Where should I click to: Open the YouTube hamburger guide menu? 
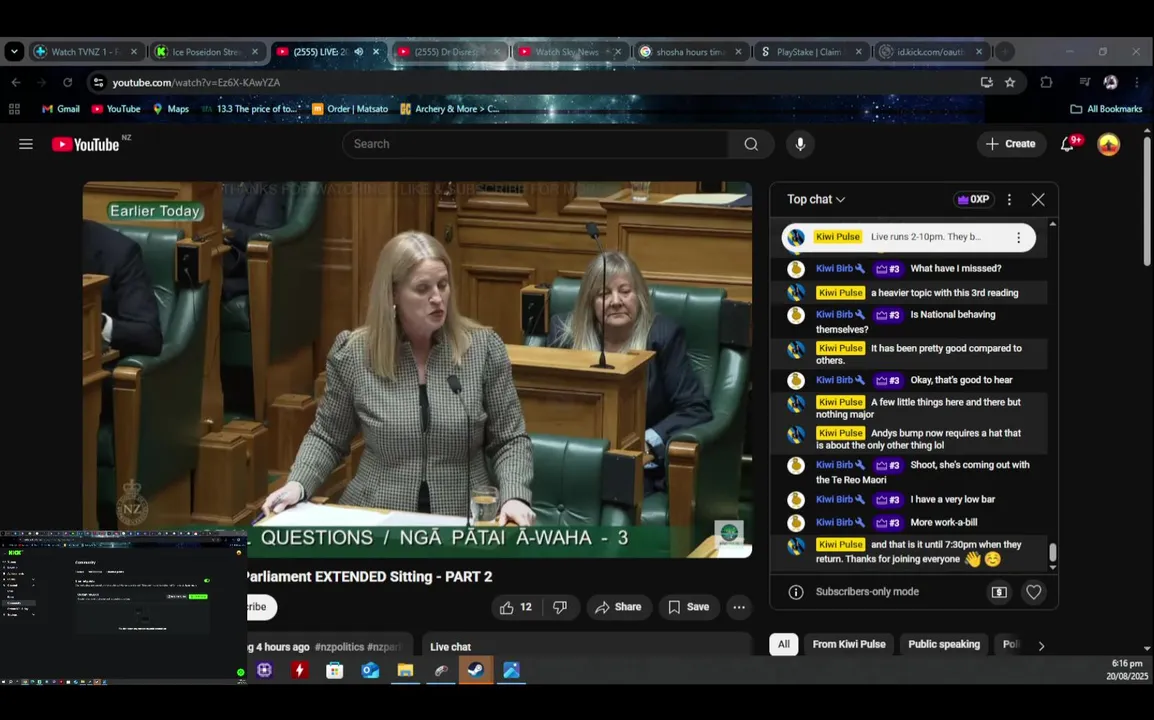(26, 144)
